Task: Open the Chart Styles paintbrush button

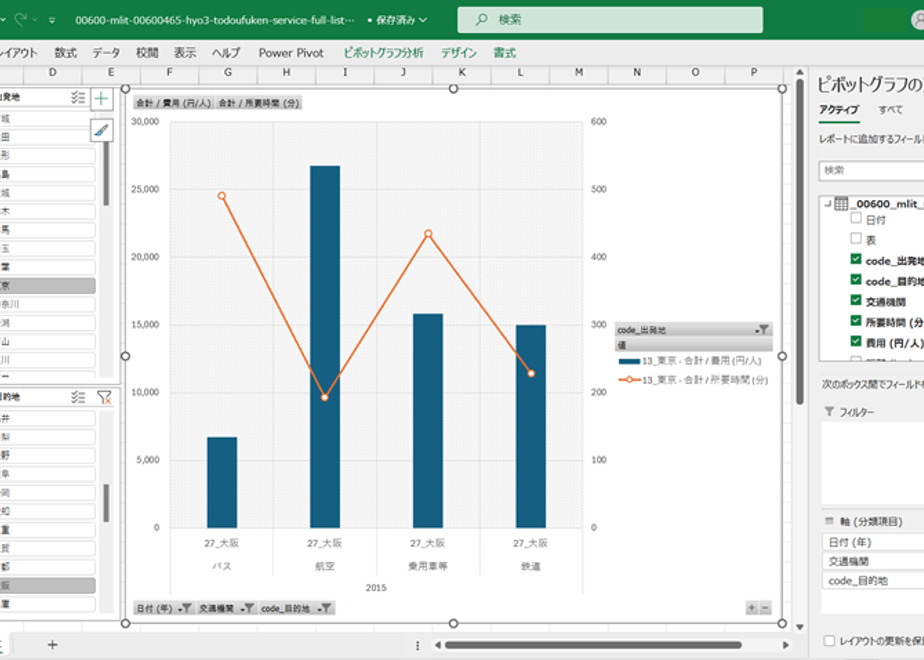Action: pyautogui.click(x=101, y=130)
